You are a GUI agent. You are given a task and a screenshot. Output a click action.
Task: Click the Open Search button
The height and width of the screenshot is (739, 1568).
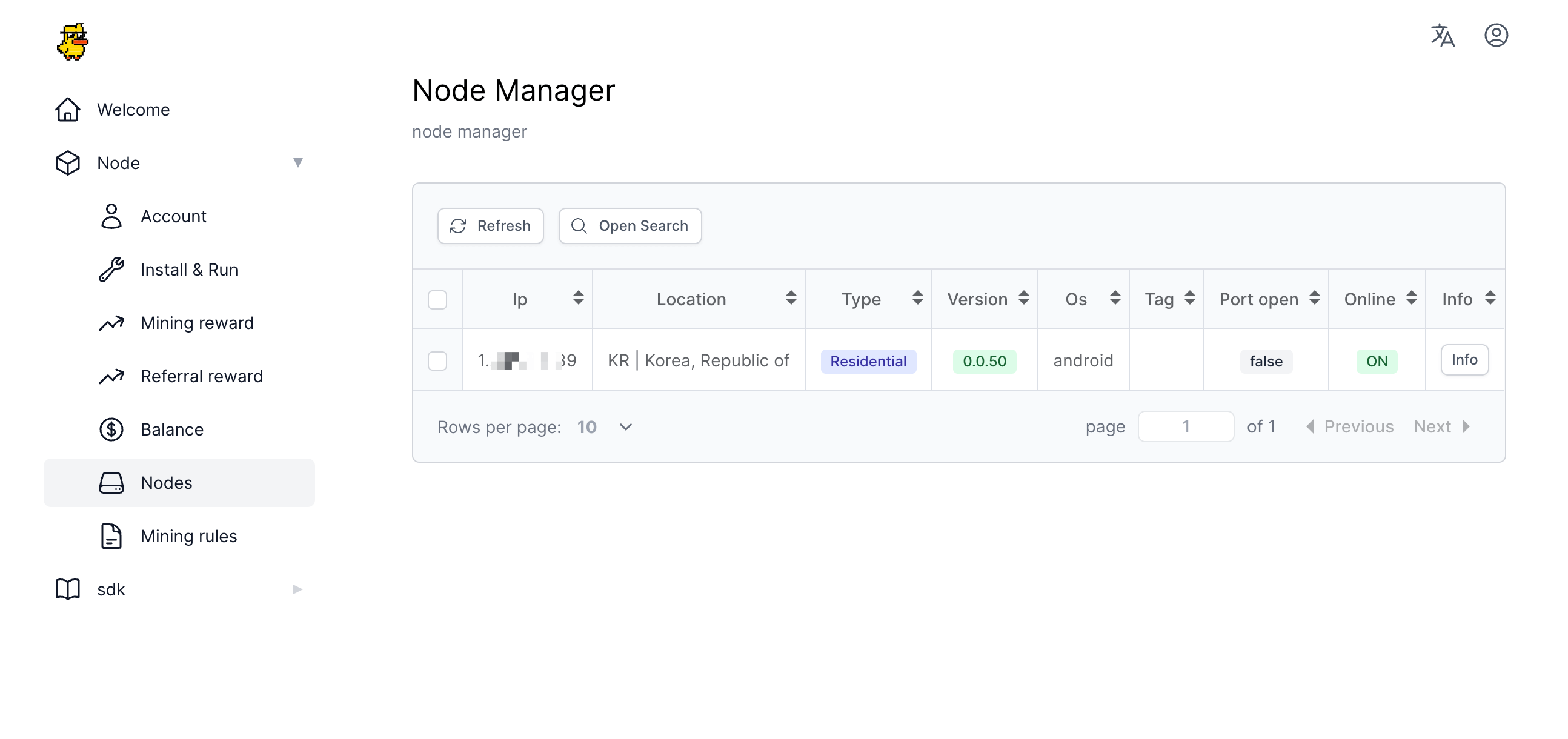pos(630,226)
